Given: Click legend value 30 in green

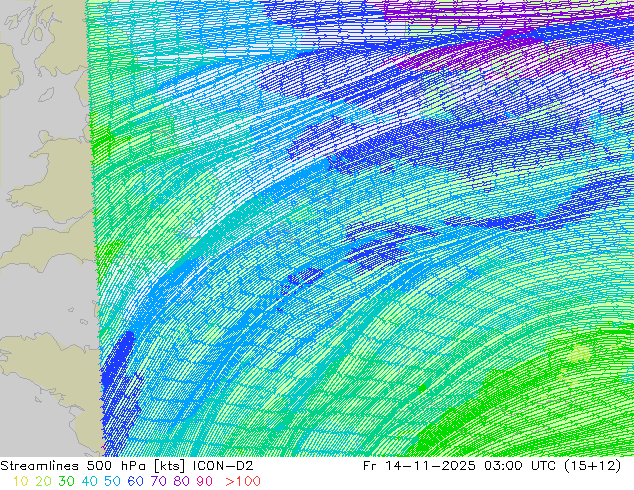Looking at the screenshot, I should 66,482.
